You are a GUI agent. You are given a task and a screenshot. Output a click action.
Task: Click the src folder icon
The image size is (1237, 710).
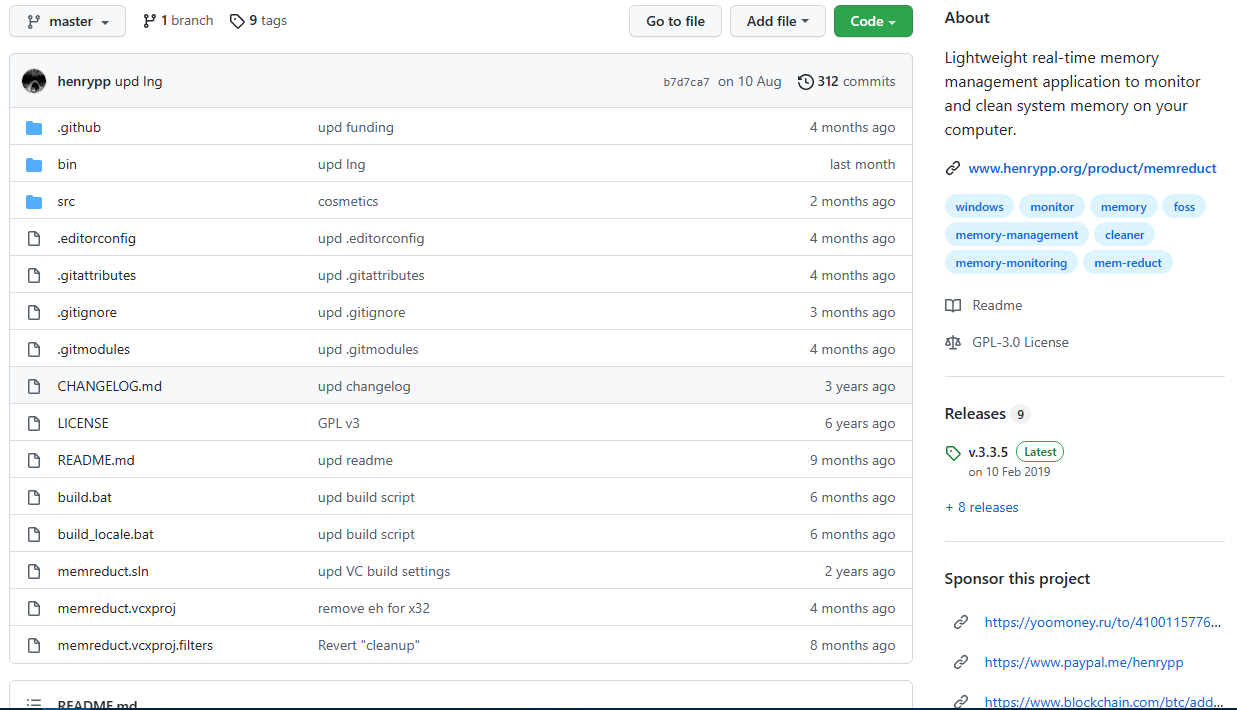point(34,201)
